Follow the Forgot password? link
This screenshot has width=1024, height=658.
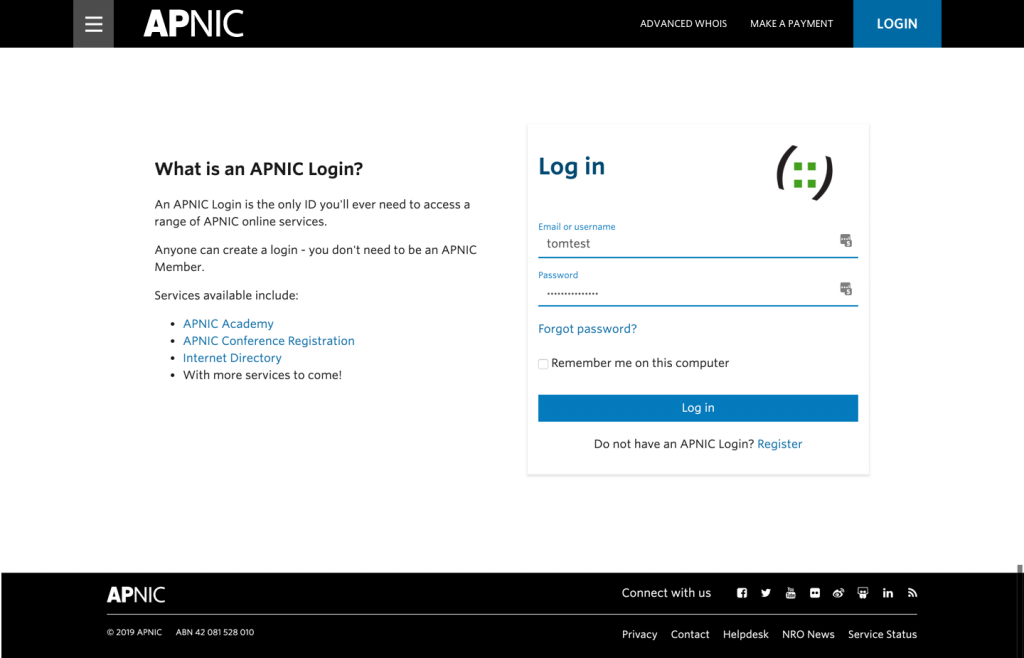(587, 329)
